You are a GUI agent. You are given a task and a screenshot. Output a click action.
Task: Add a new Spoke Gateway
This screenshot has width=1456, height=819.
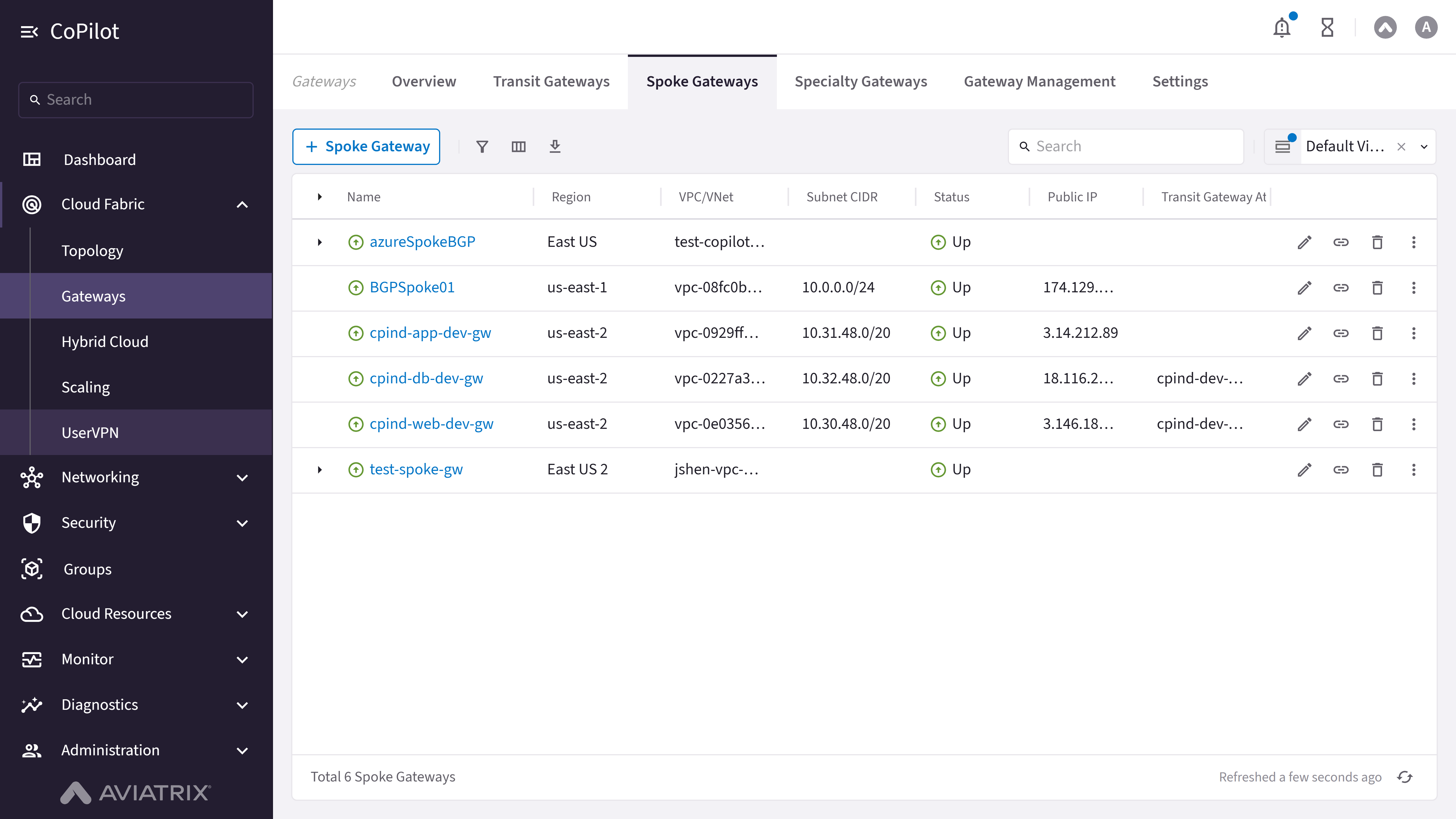366,147
